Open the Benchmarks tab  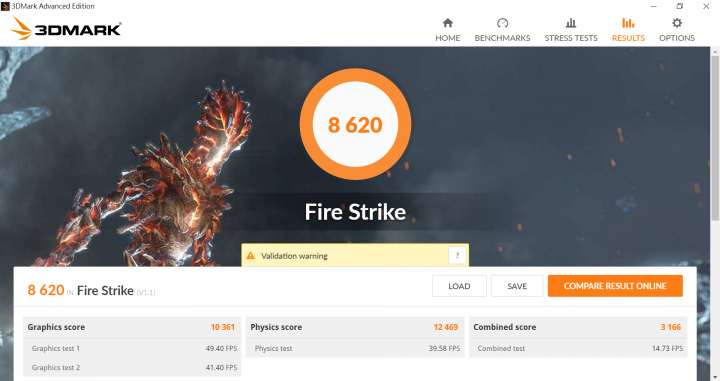[x=502, y=30]
